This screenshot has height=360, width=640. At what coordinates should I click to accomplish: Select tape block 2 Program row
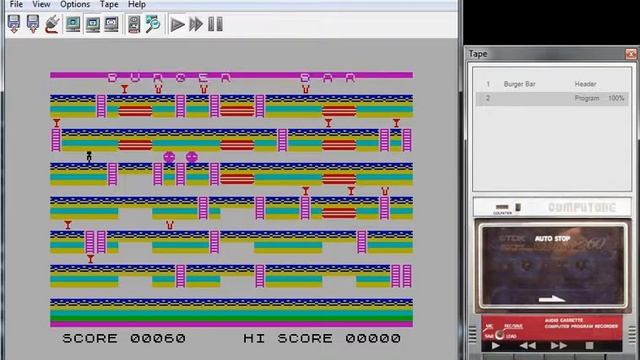pos(552,98)
